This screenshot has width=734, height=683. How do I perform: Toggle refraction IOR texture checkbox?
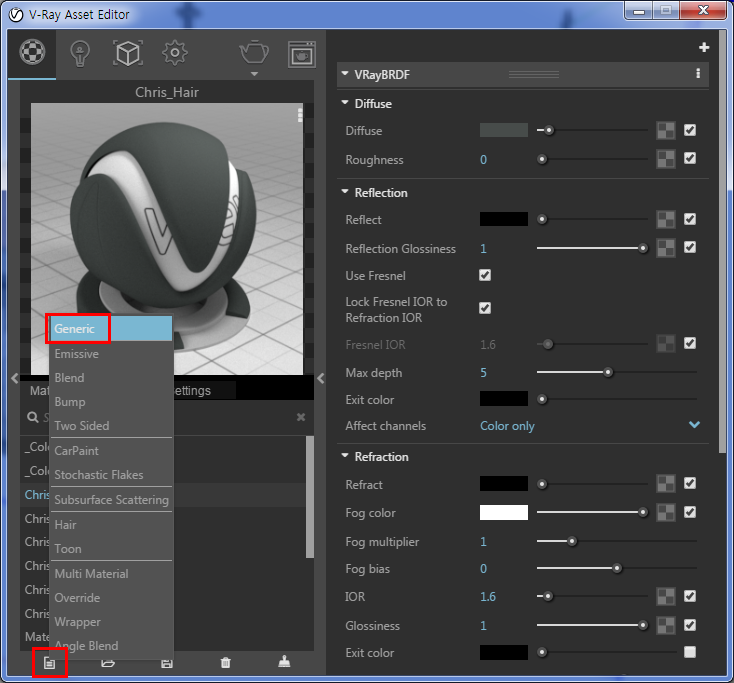pos(690,596)
